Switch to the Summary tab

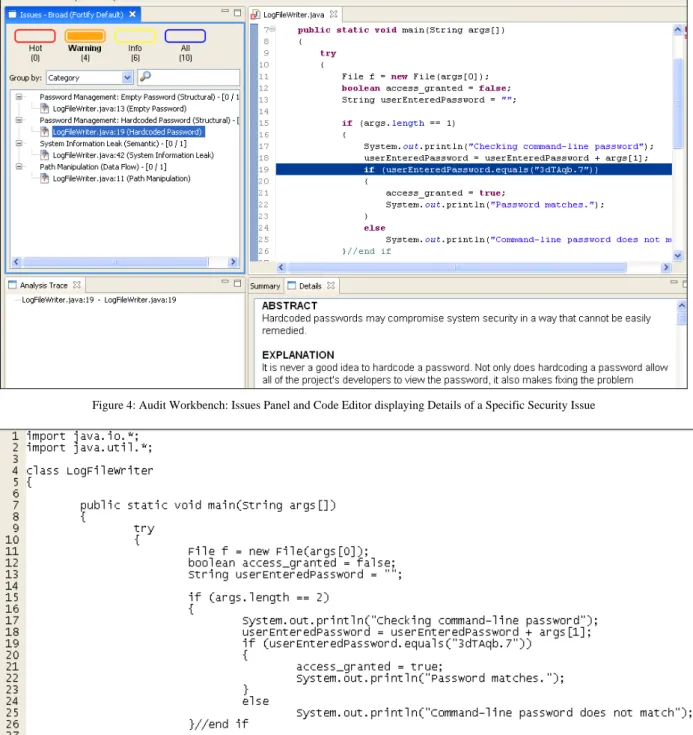click(x=265, y=286)
